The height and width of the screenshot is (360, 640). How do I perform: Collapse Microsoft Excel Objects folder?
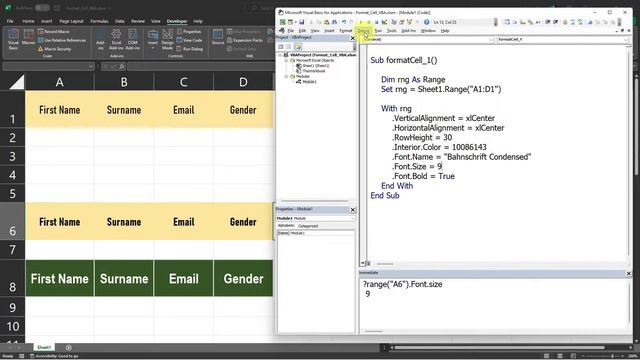tap(286, 60)
